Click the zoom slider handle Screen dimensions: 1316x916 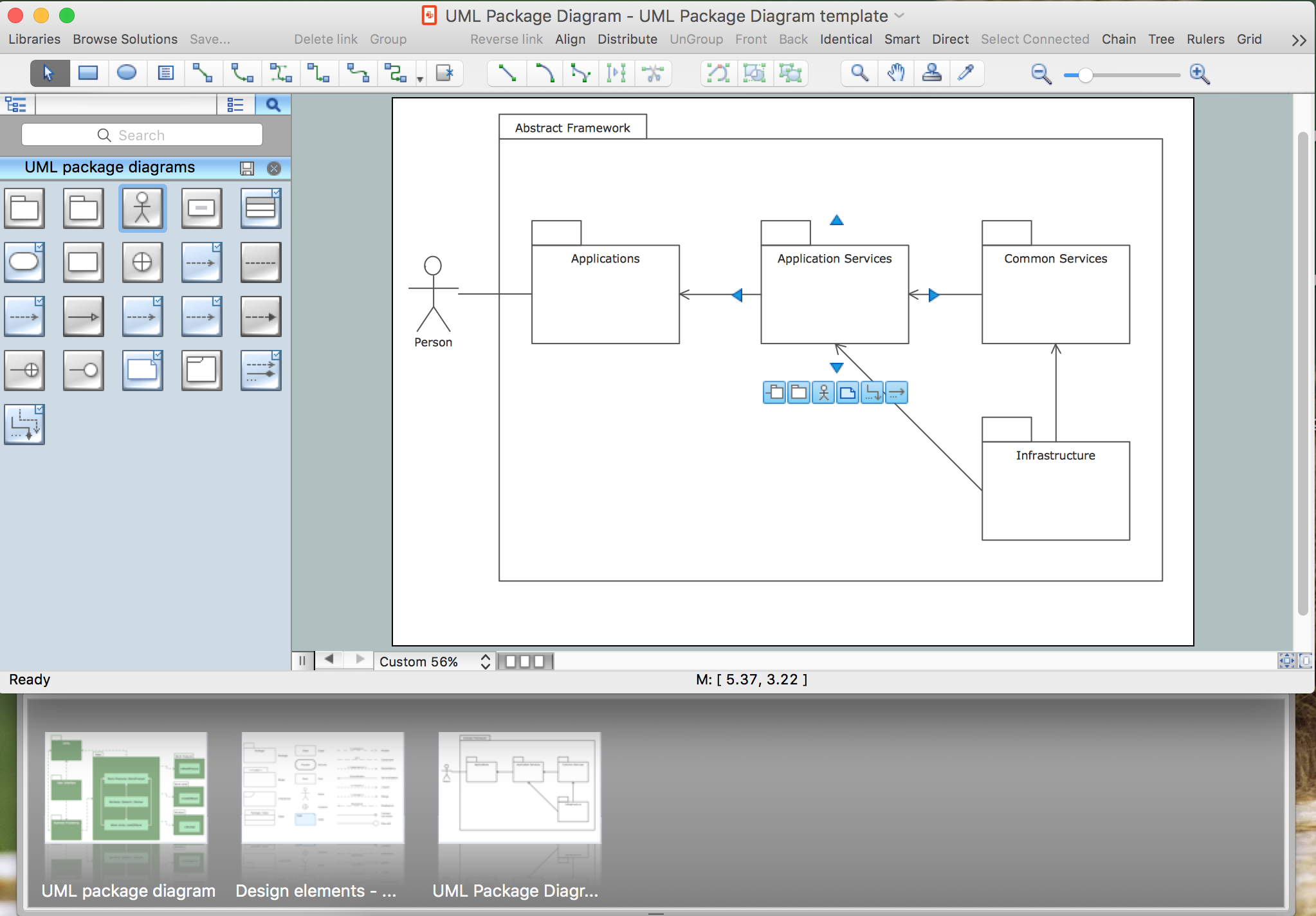tap(1086, 75)
